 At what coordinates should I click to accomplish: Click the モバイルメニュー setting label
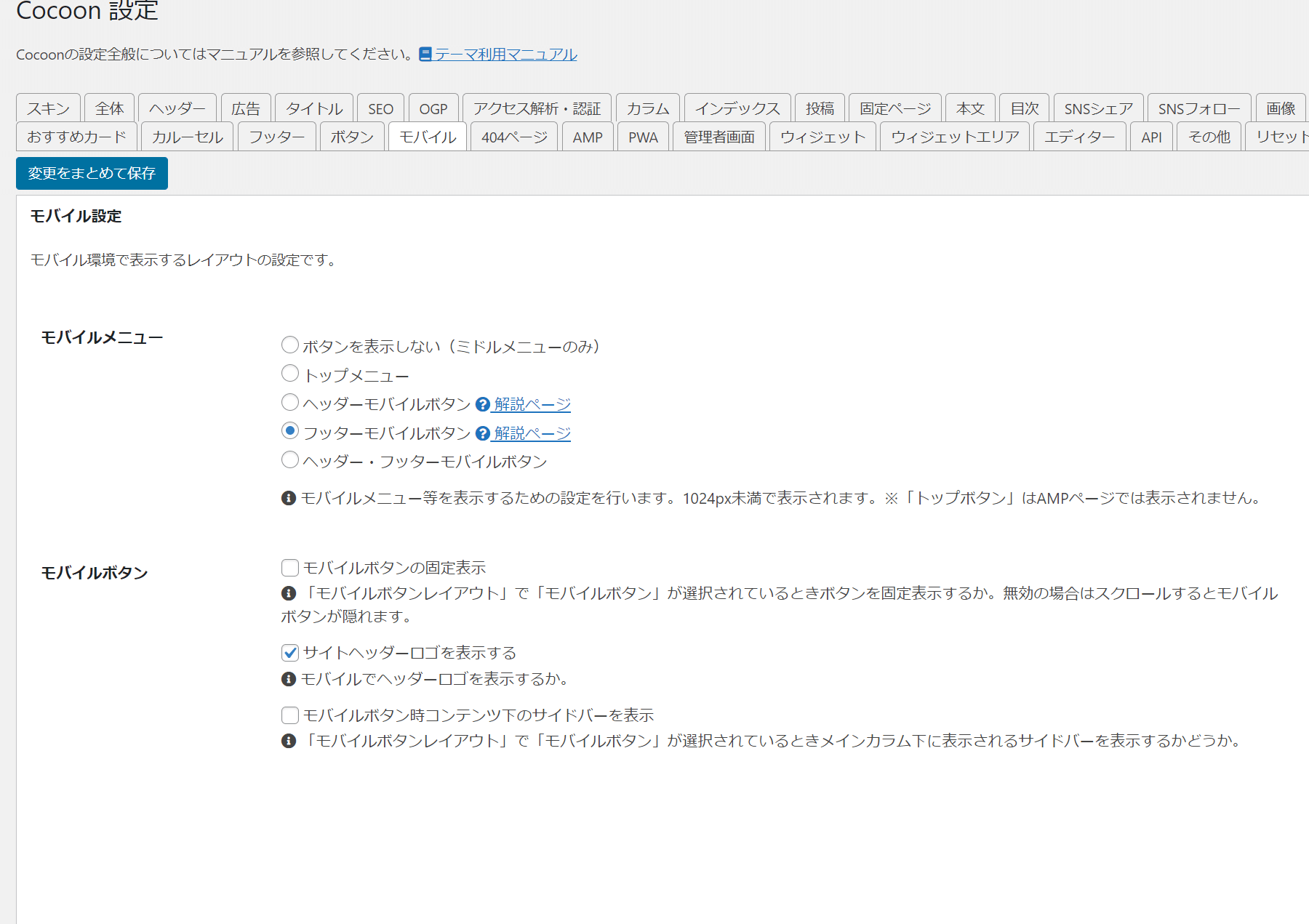click(102, 337)
